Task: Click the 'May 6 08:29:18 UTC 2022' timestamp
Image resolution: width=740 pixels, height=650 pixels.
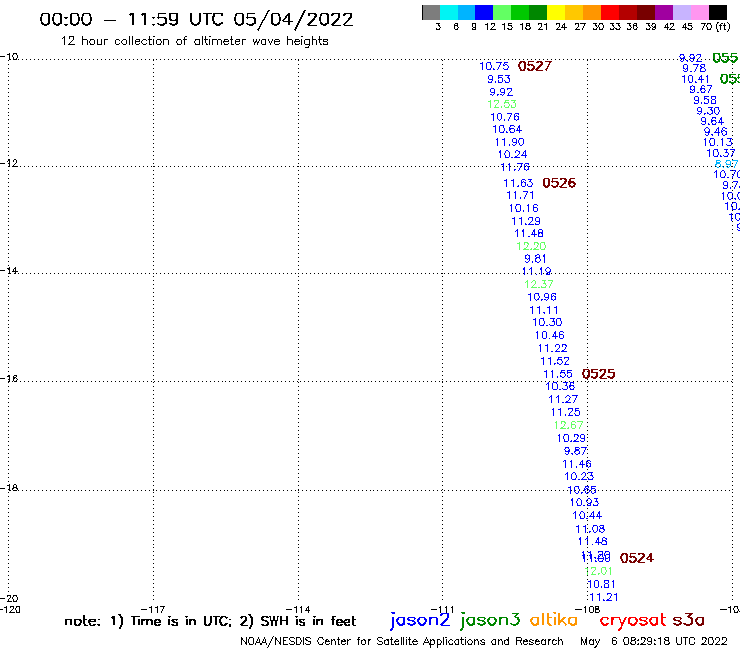Action: coord(654,641)
